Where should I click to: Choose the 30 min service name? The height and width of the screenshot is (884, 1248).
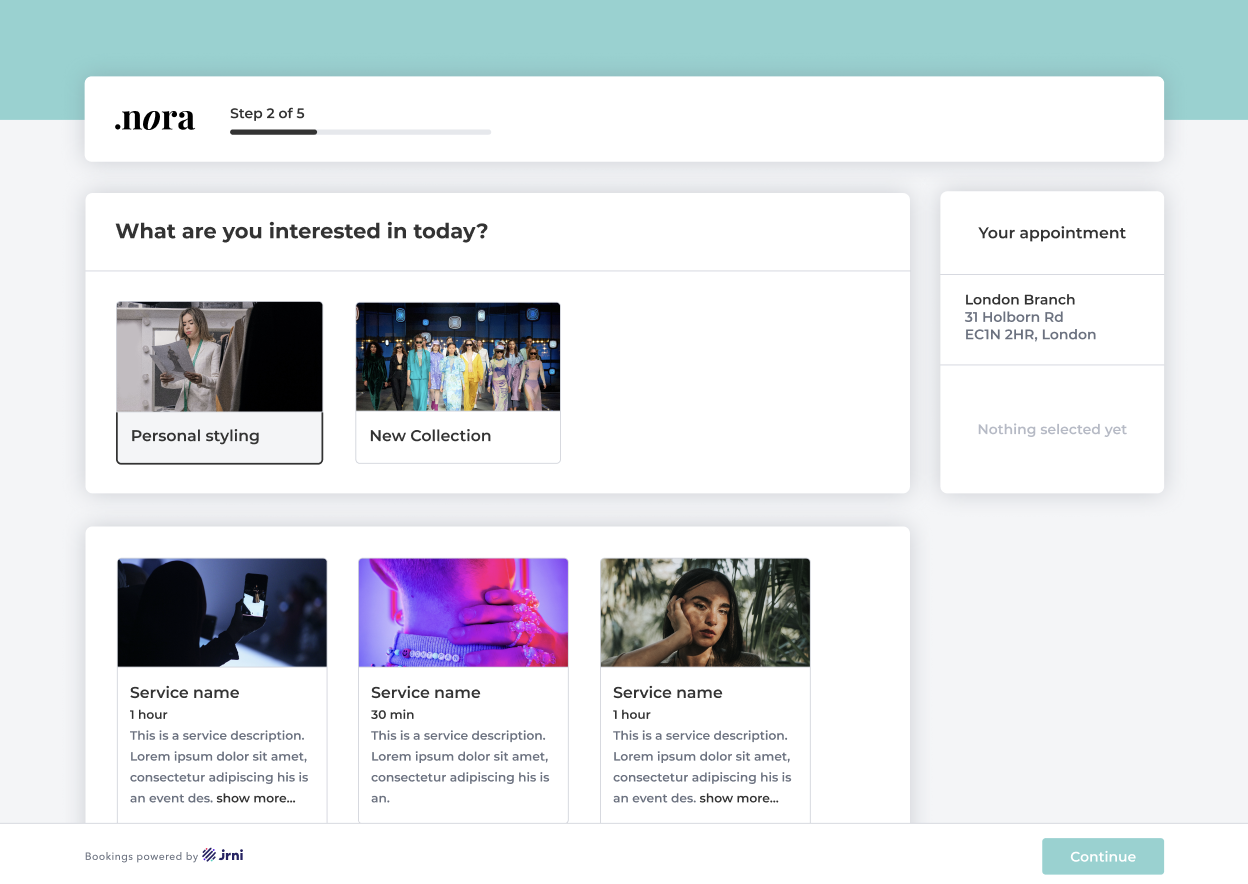tap(426, 692)
